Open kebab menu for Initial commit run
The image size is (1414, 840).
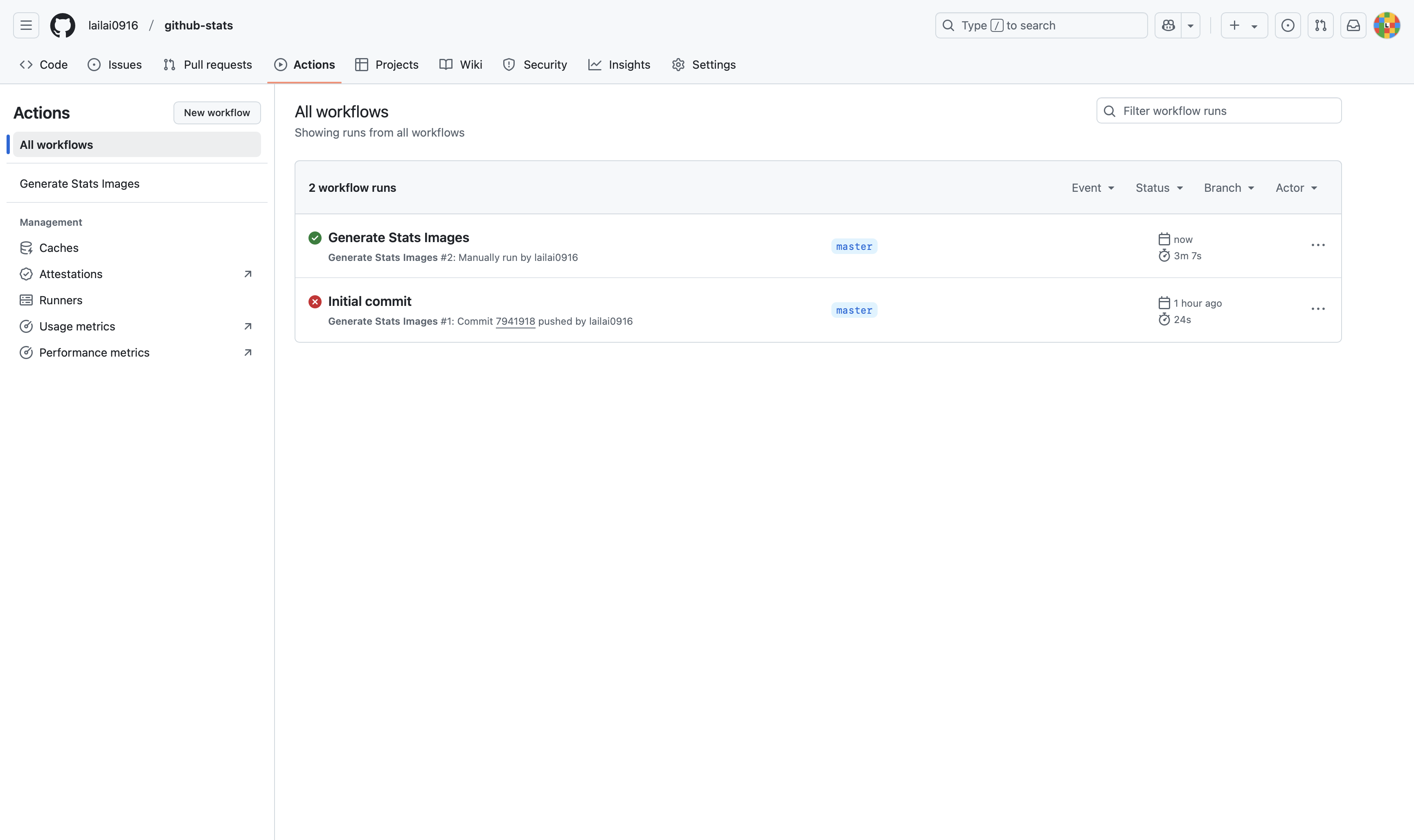coord(1318,309)
